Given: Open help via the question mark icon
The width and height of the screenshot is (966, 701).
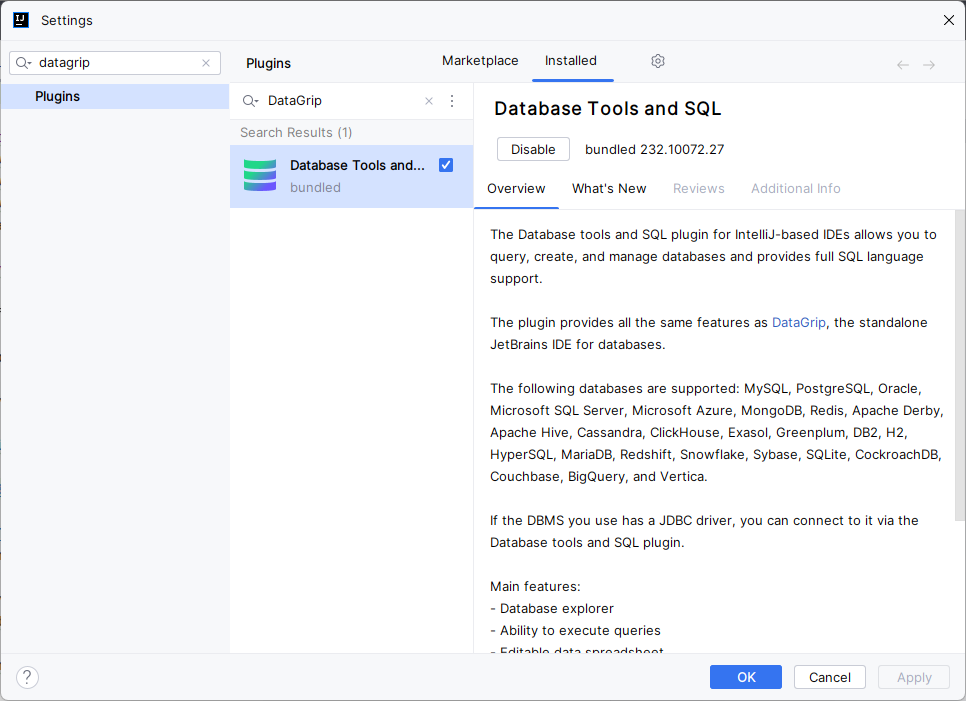Looking at the screenshot, I should pos(26,677).
